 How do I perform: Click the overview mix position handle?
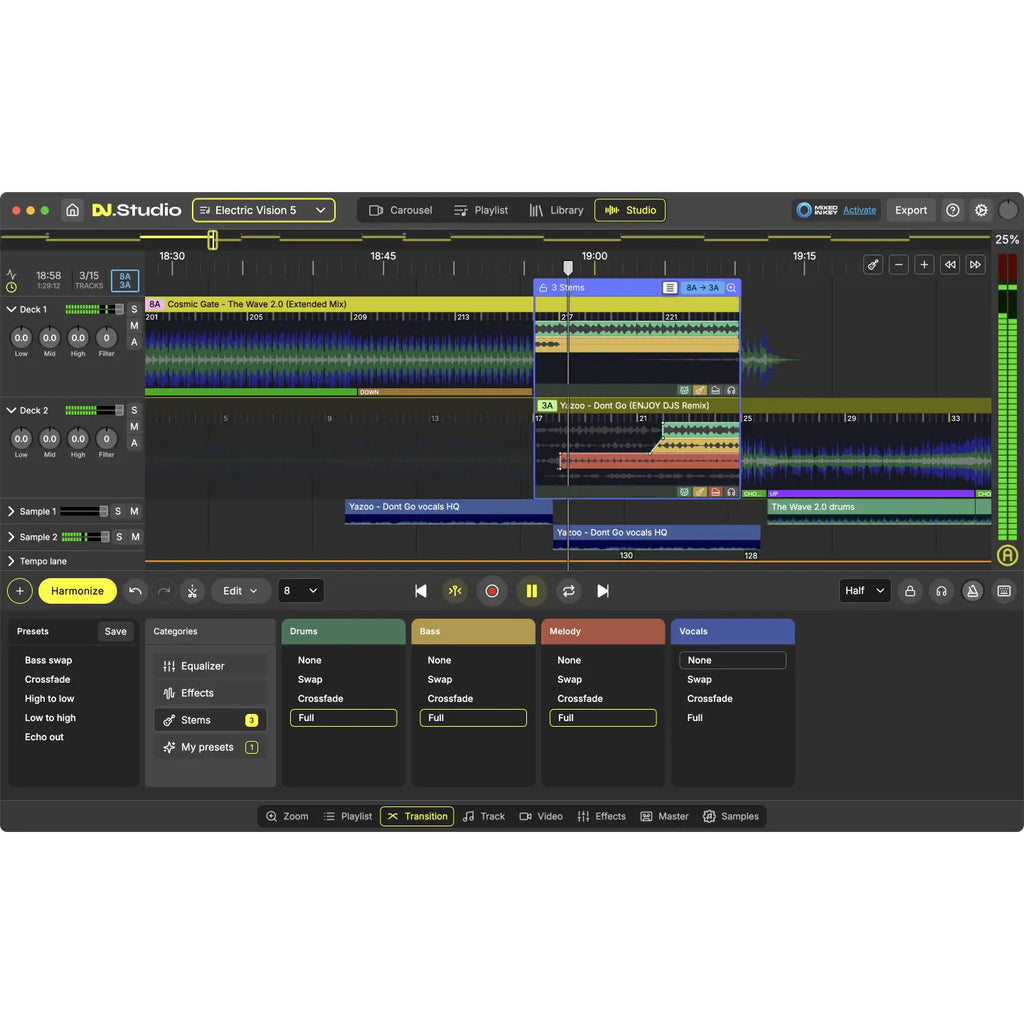tap(212, 240)
